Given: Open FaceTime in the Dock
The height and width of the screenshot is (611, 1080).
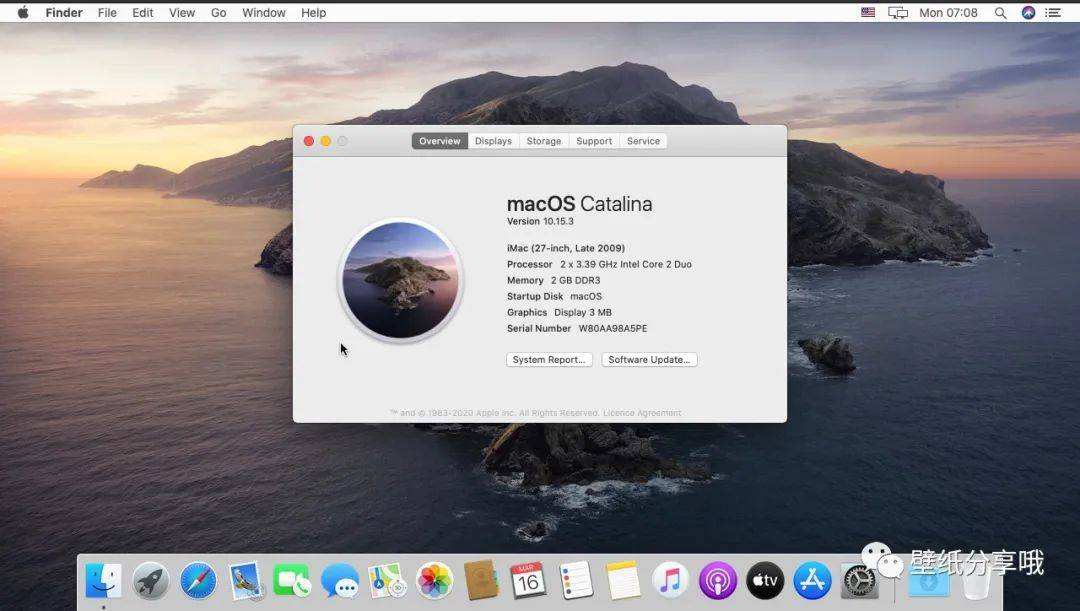Looking at the screenshot, I should coord(293,580).
